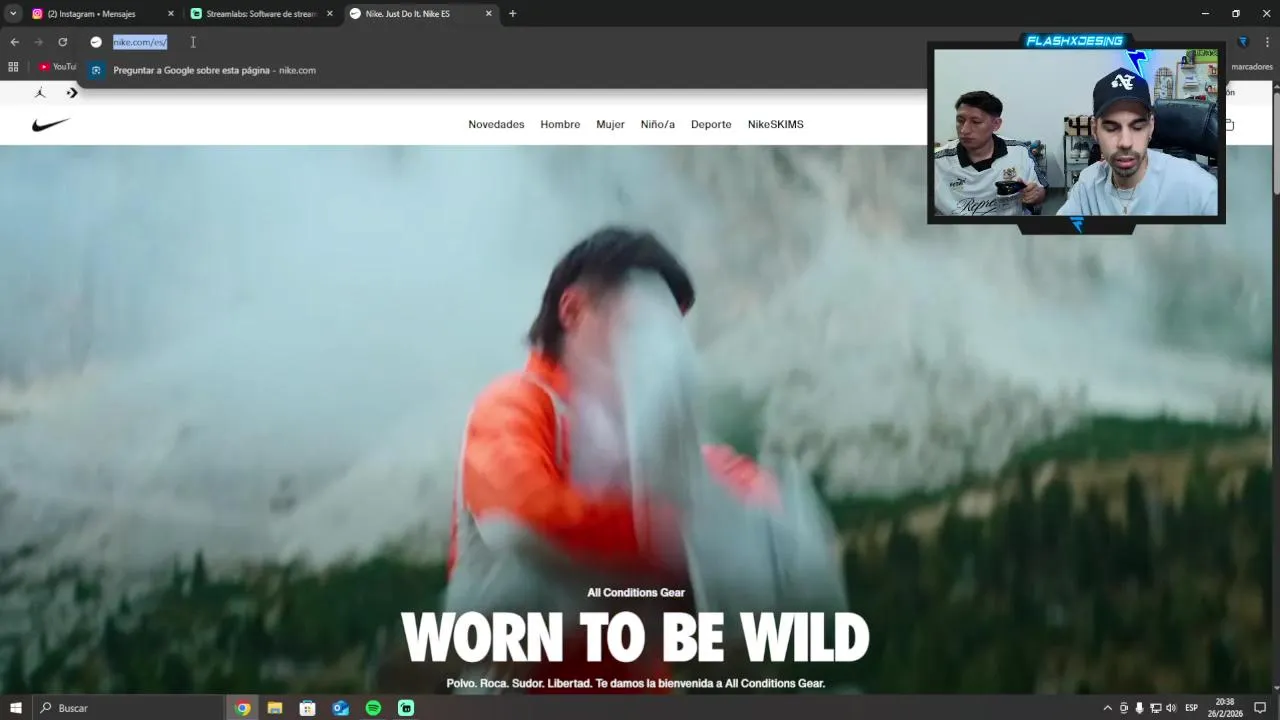Click the 'WORN TO BE WILD' headline
The image size is (1280, 720).
635,638
